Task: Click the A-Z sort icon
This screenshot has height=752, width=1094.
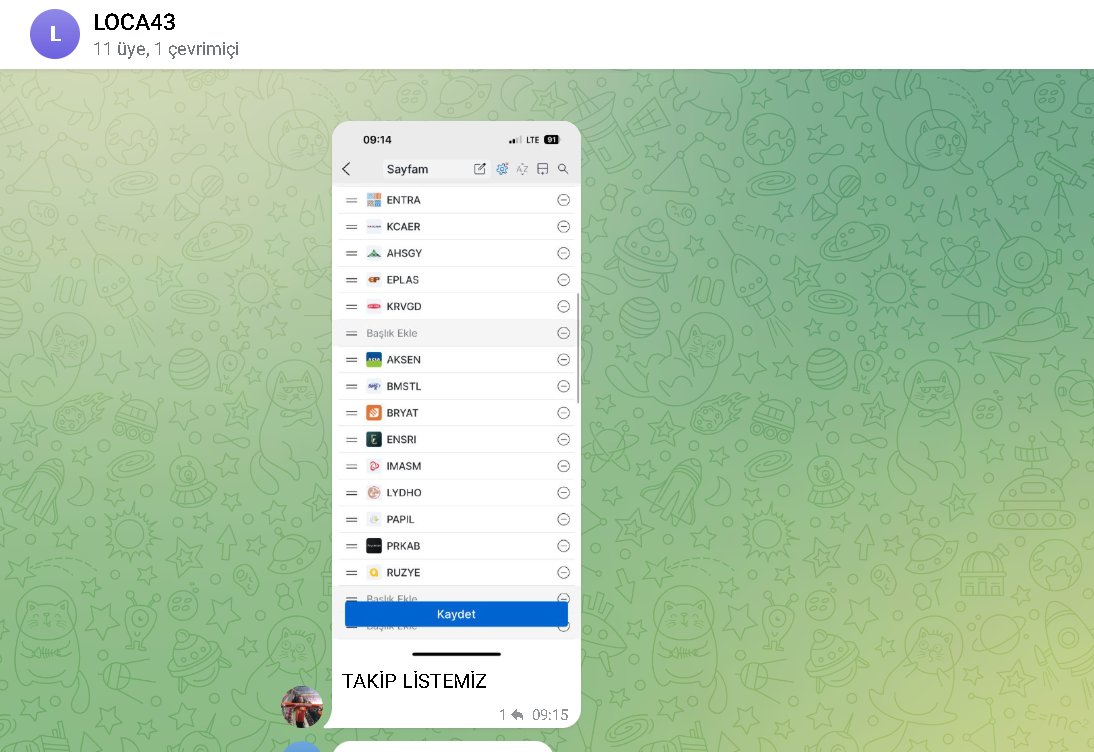Action: pos(522,169)
